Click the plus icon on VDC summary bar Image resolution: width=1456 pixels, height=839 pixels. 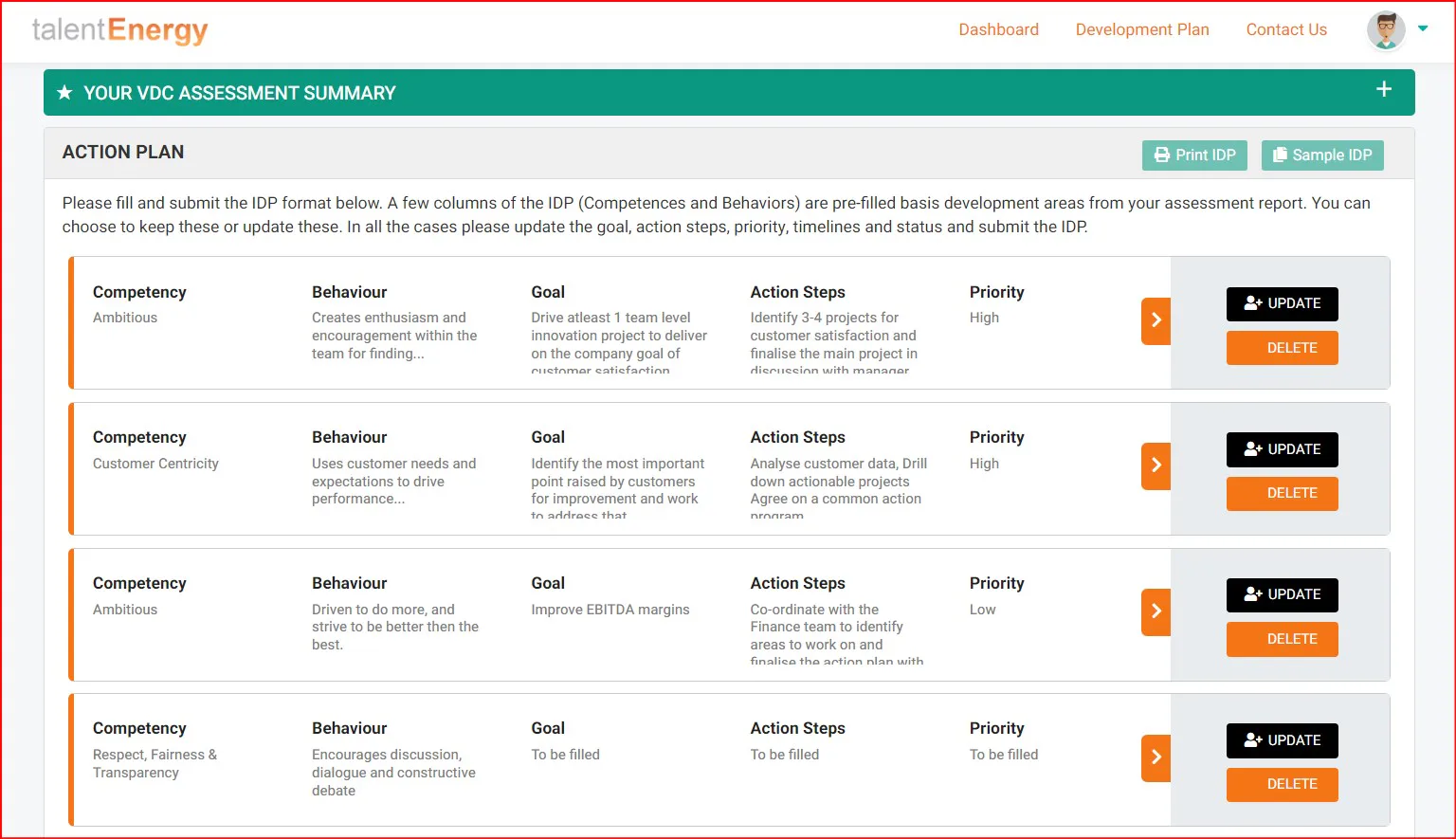1384,89
